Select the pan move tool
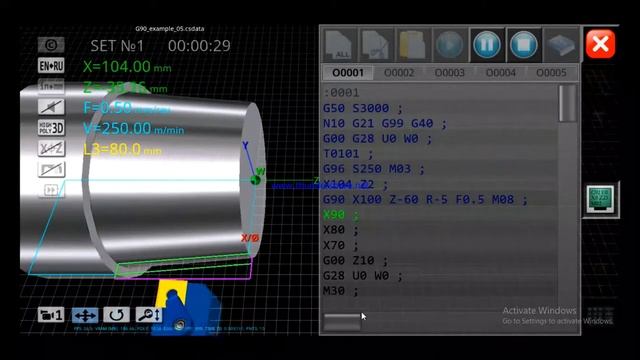The image size is (640, 360). (x=85, y=315)
